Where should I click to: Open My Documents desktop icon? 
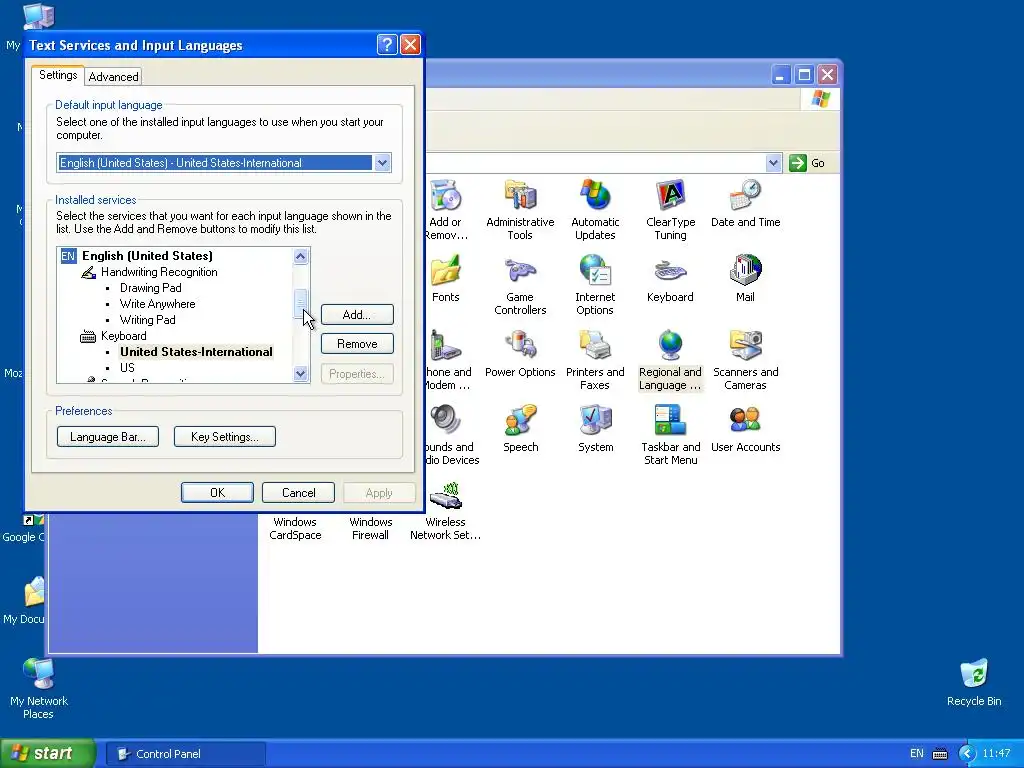pos(24,601)
